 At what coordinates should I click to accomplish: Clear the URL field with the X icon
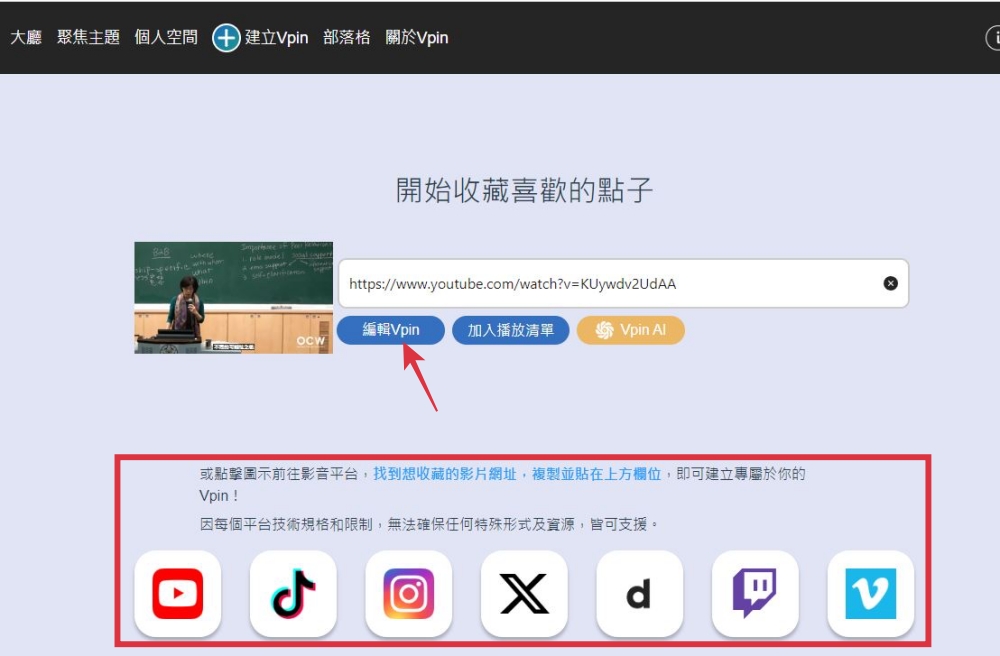(890, 283)
